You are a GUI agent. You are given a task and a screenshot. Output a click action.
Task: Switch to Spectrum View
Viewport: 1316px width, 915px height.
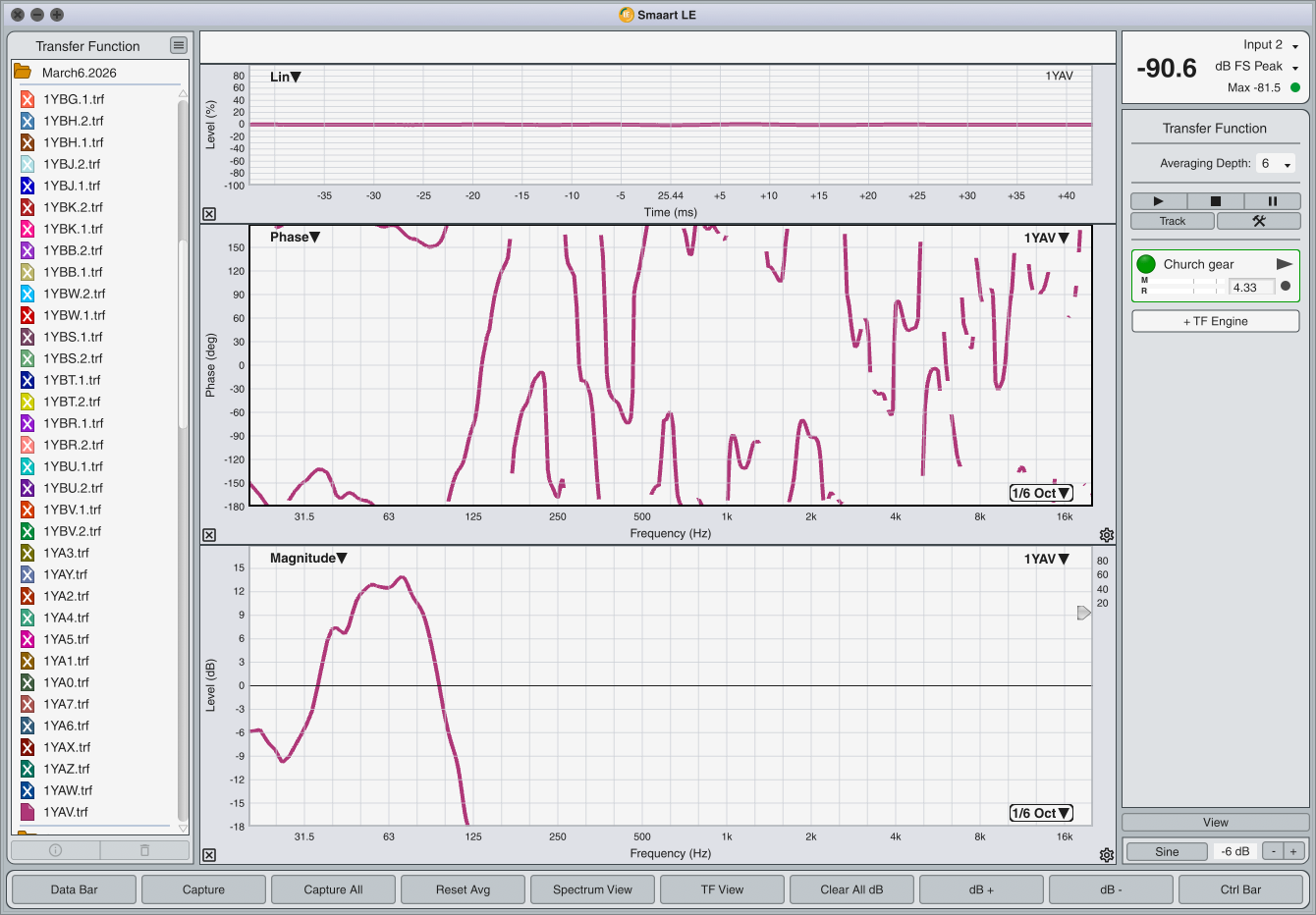(x=592, y=889)
